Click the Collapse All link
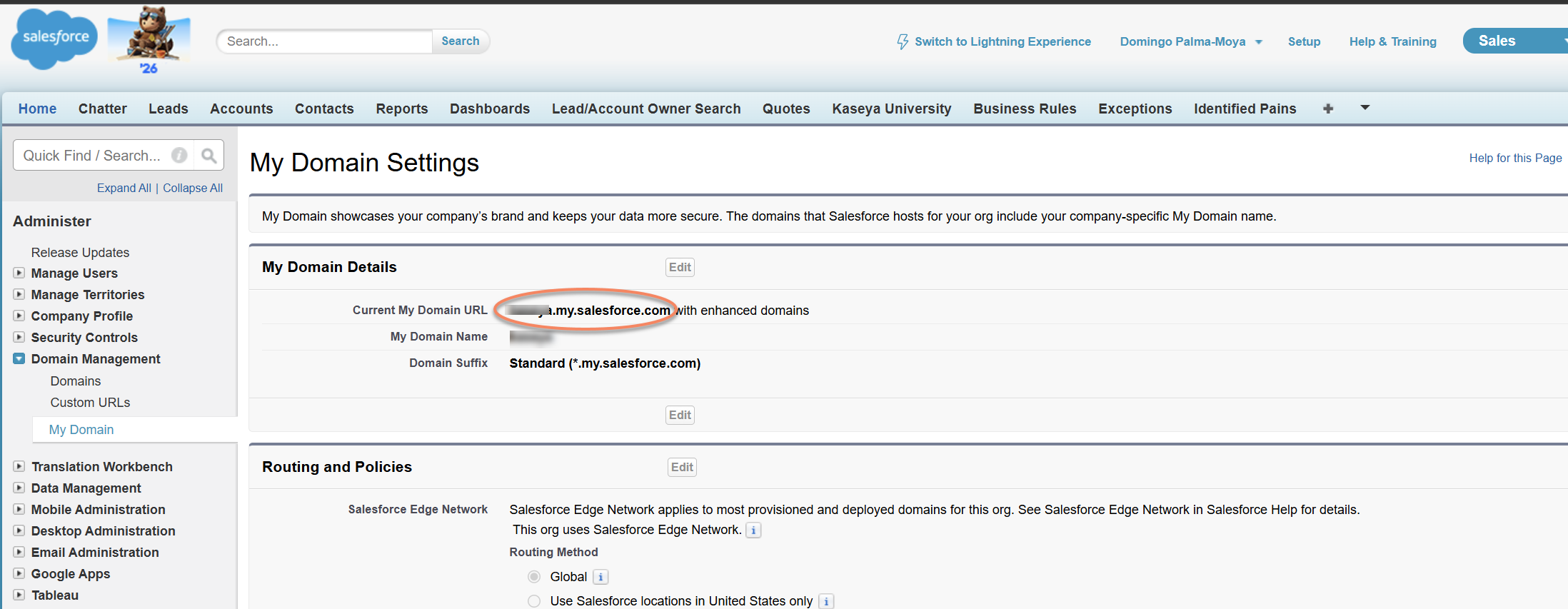 (193, 188)
